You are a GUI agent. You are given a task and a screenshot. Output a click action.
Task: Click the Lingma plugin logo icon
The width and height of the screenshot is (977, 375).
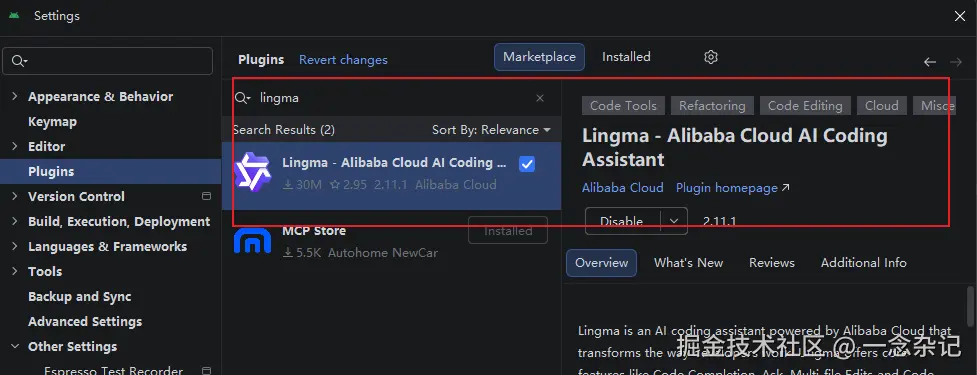point(252,173)
